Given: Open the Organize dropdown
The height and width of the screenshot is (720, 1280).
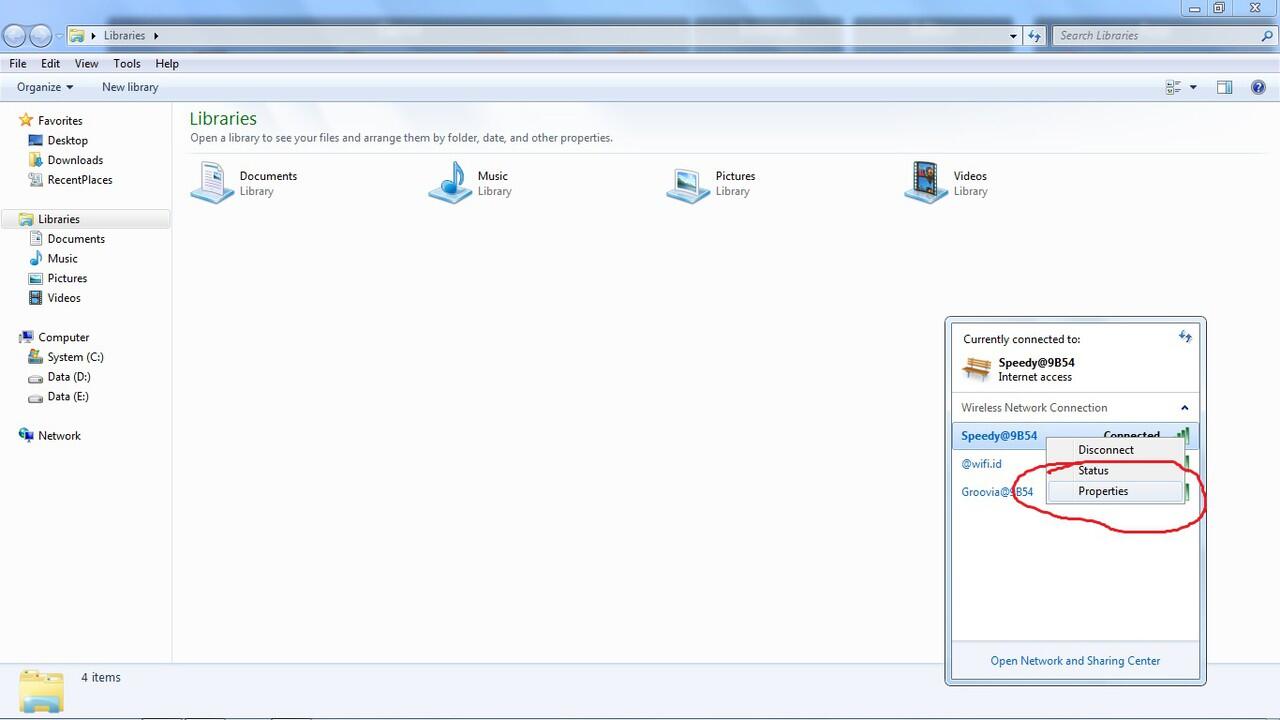Looking at the screenshot, I should point(45,87).
